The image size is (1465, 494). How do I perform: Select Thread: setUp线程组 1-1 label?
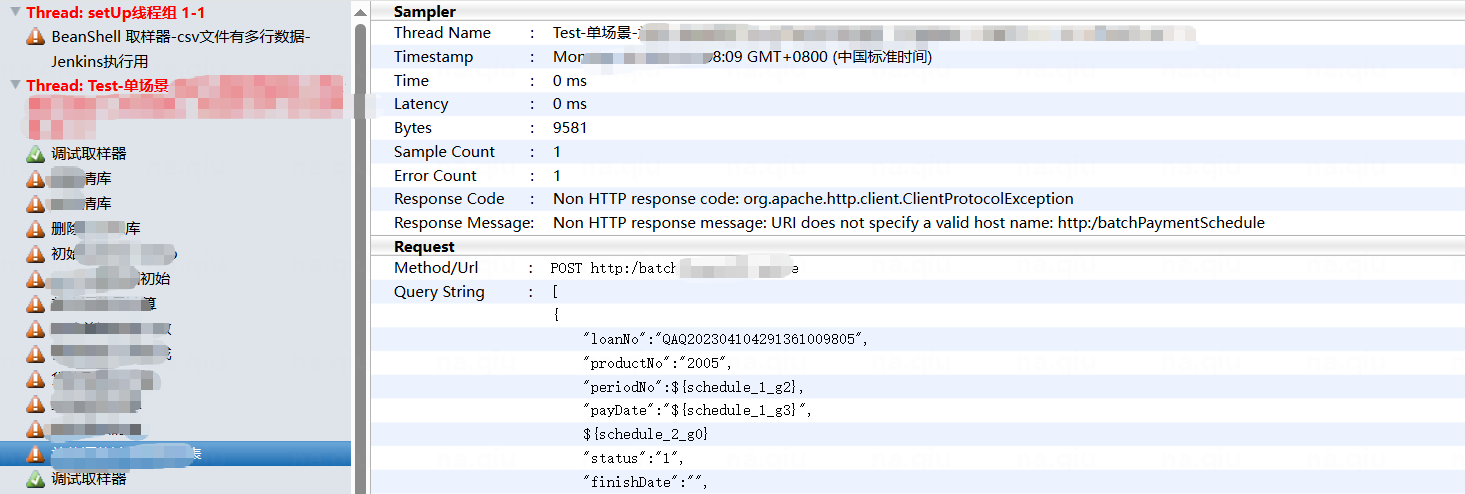pyautogui.click(x=115, y=12)
